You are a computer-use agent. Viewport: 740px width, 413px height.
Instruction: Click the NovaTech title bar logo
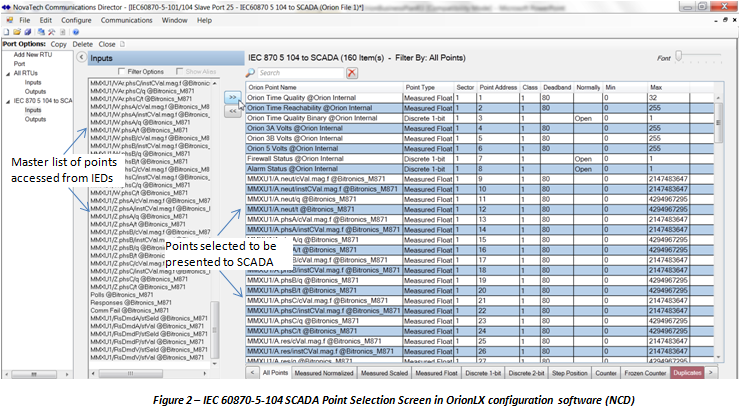click(x=6, y=7)
